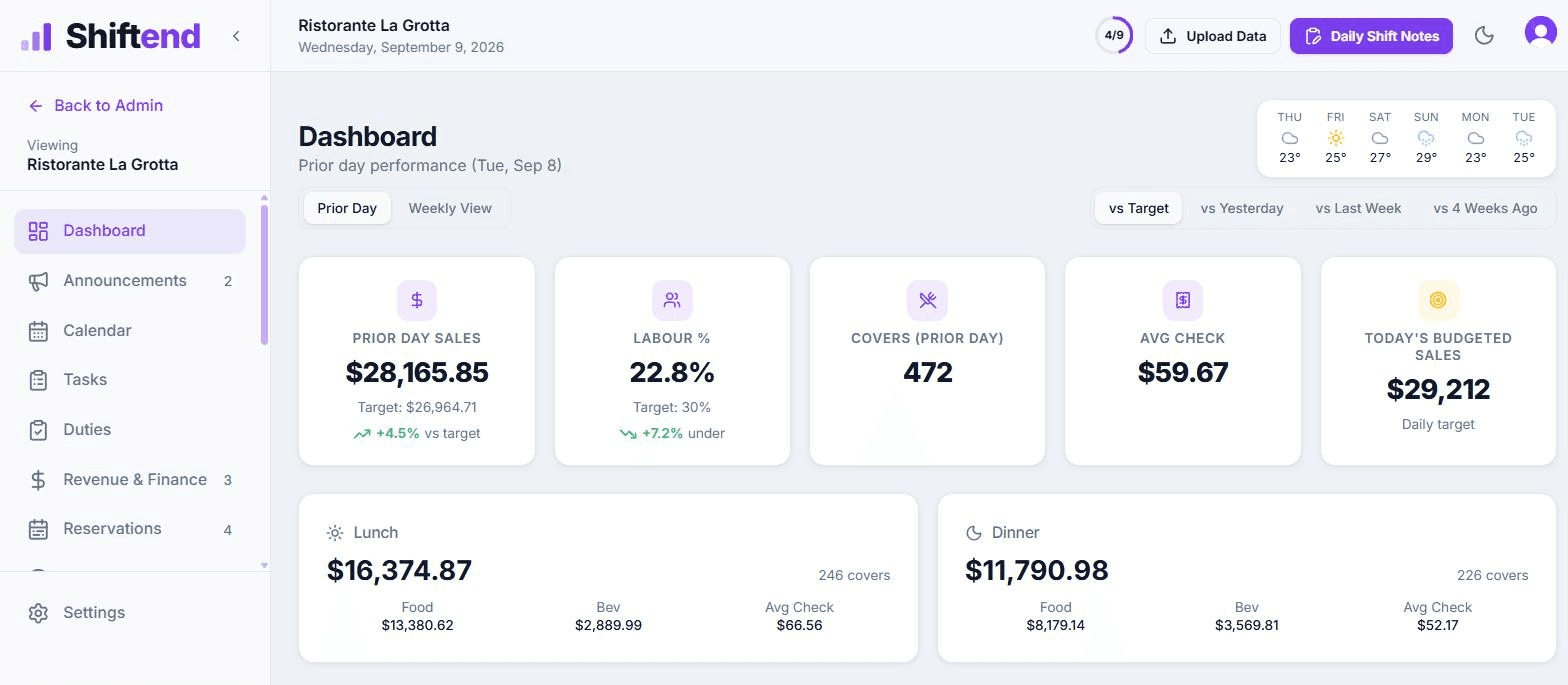Click the upward trend arrow icon
The height and width of the screenshot is (685, 1568).
(362, 434)
